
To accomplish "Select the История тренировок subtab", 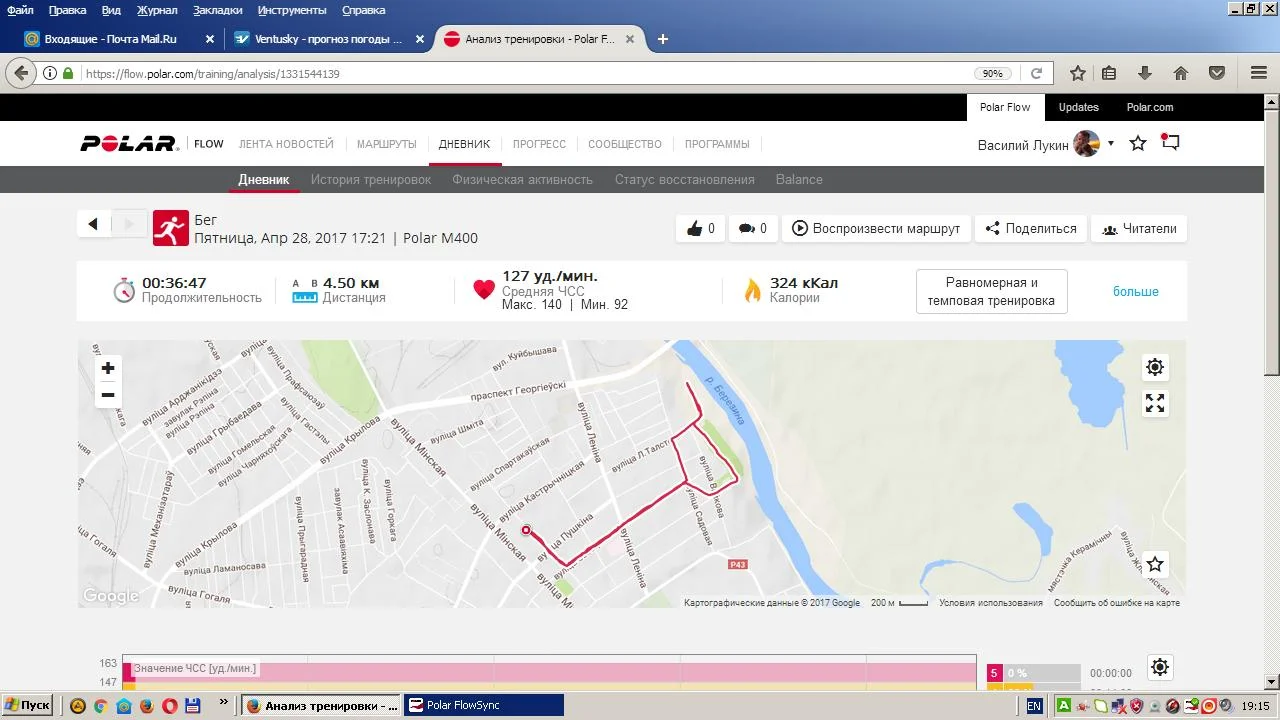I will coord(371,180).
